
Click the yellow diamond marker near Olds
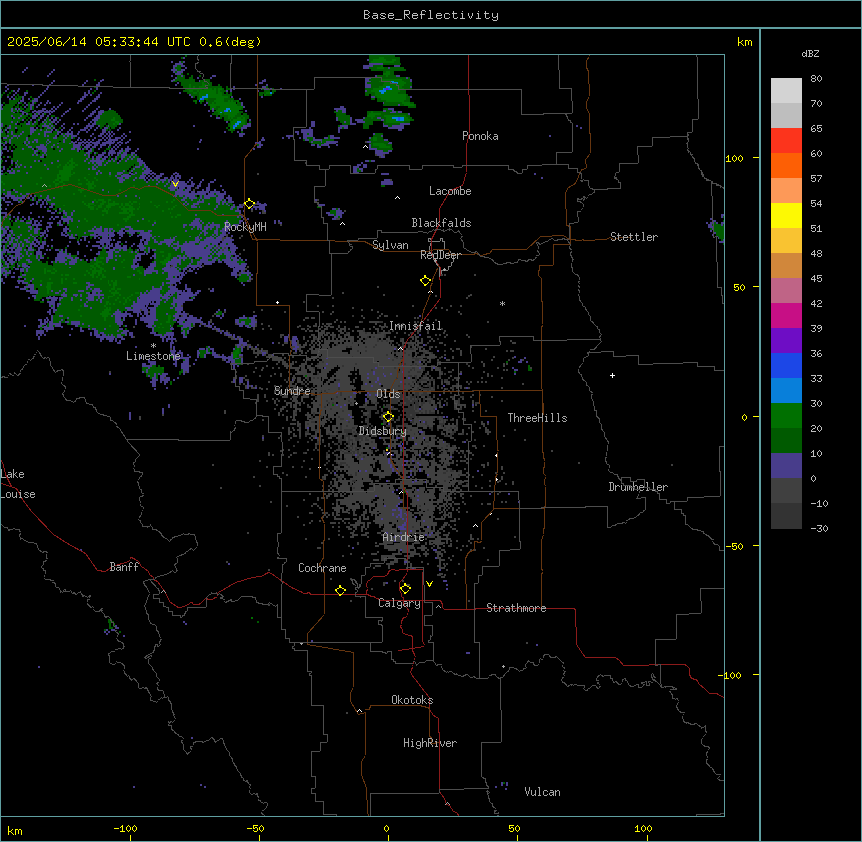pos(388,417)
